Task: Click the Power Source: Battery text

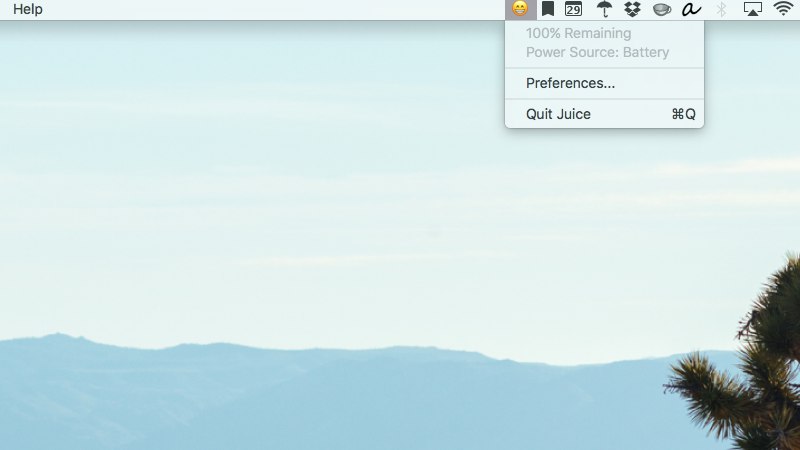Action: (x=597, y=52)
